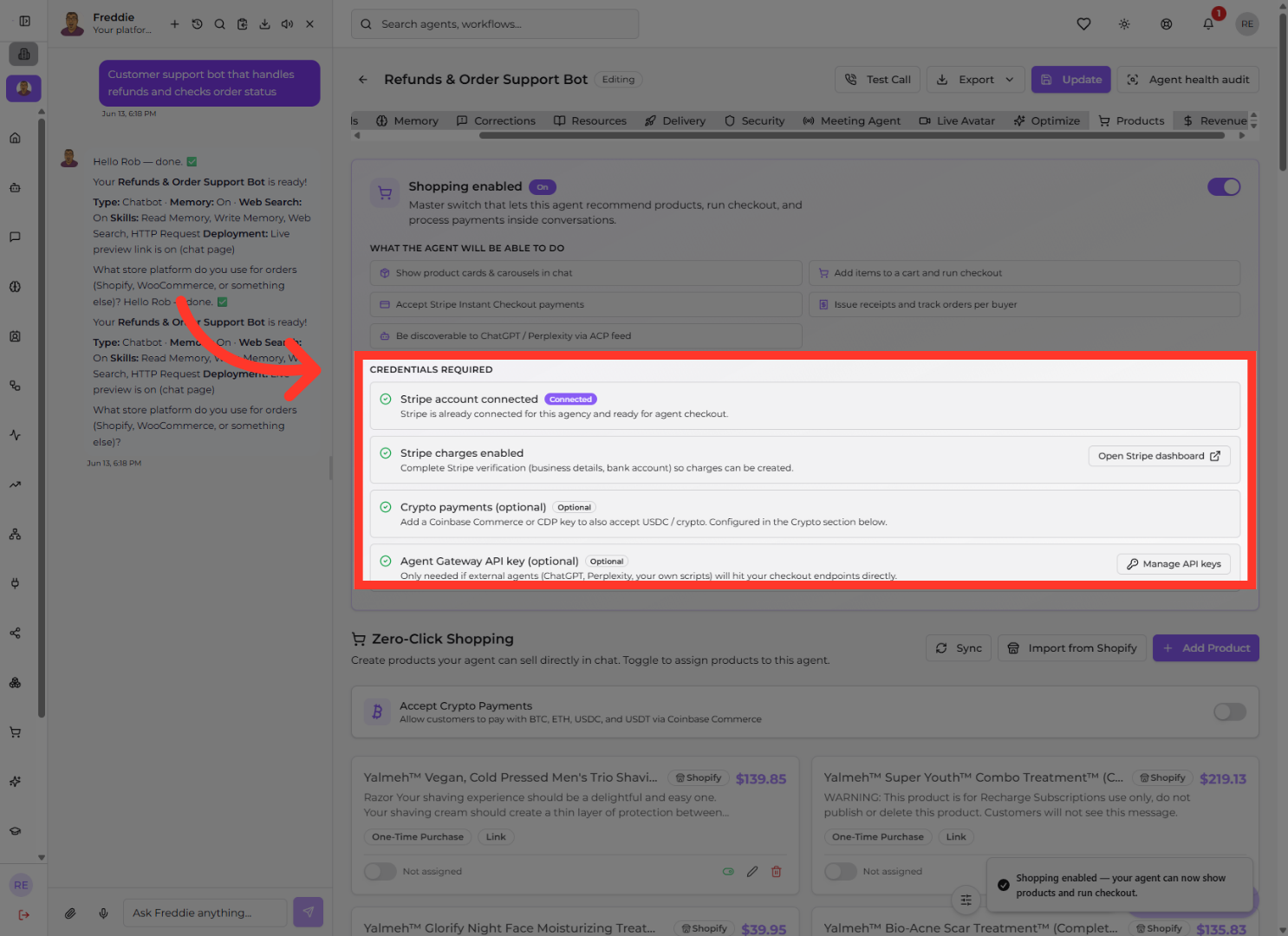This screenshot has height=936, width=1288.
Task: Click the logout icon at sidebar bottom
Action: point(23,914)
